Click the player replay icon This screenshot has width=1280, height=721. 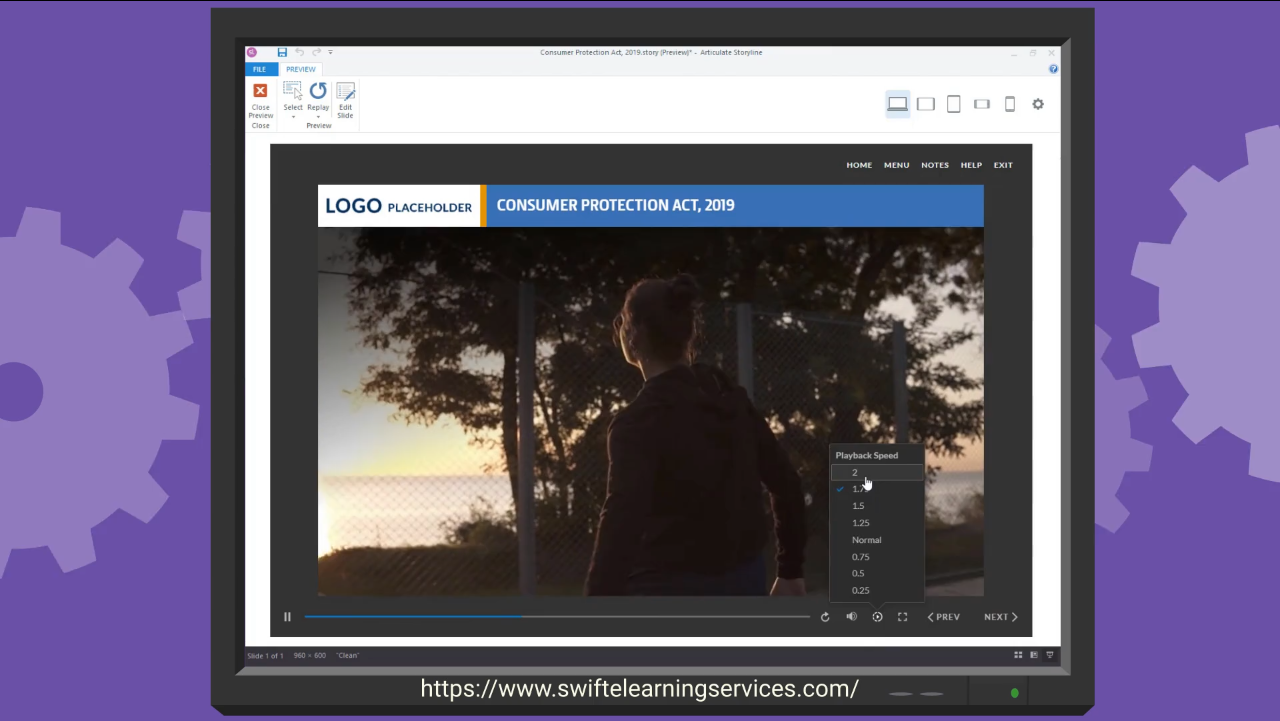coord(825,617)
